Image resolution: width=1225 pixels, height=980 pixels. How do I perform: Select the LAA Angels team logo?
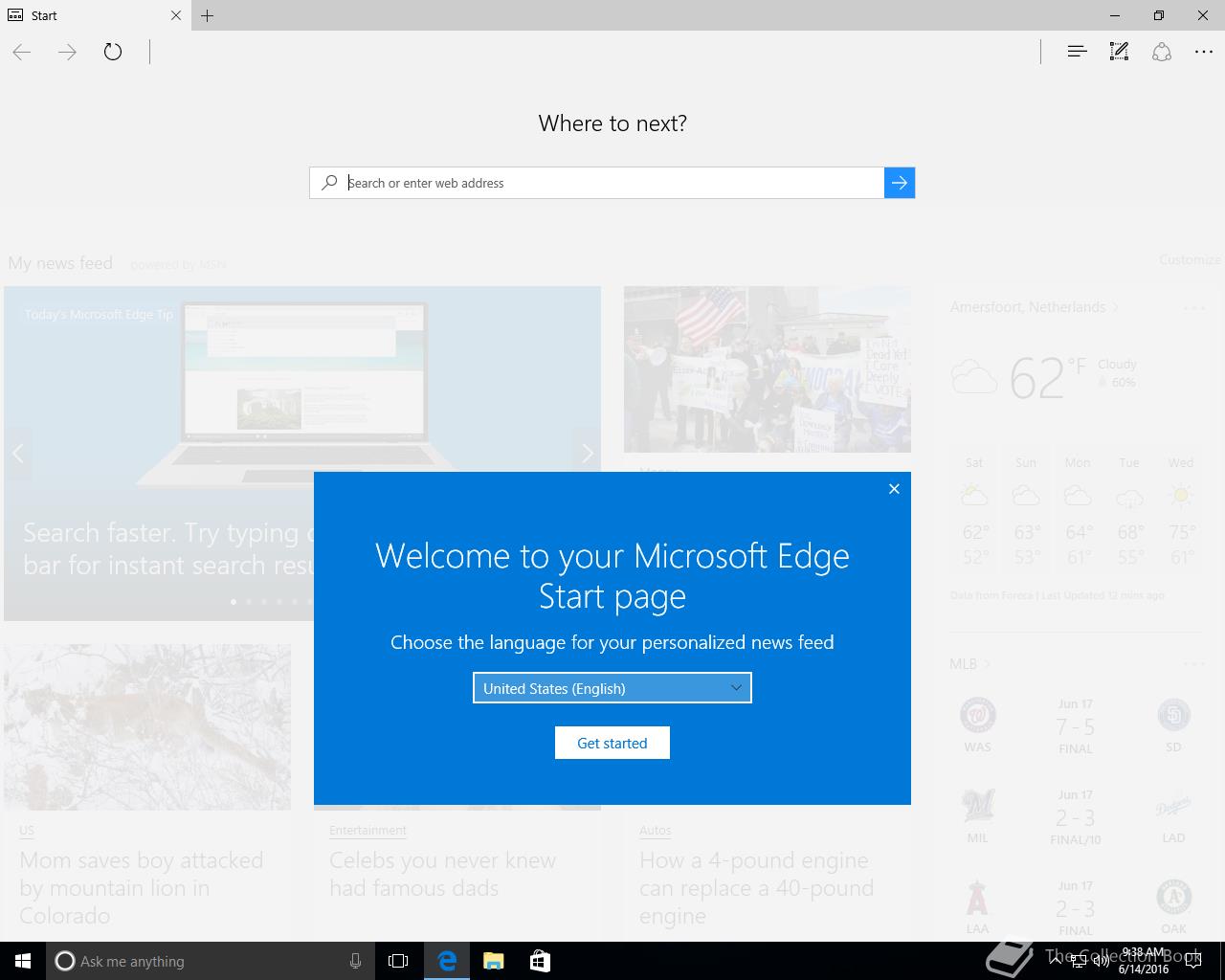pyautogui.click(x=977, y=898)
